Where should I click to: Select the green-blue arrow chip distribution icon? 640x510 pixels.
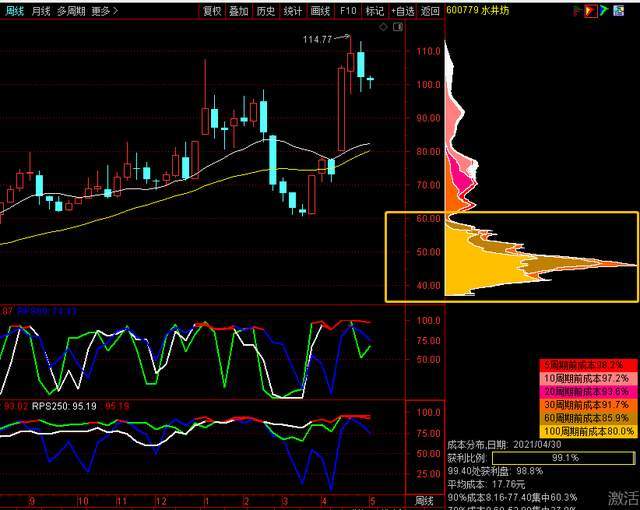(604, 11)
